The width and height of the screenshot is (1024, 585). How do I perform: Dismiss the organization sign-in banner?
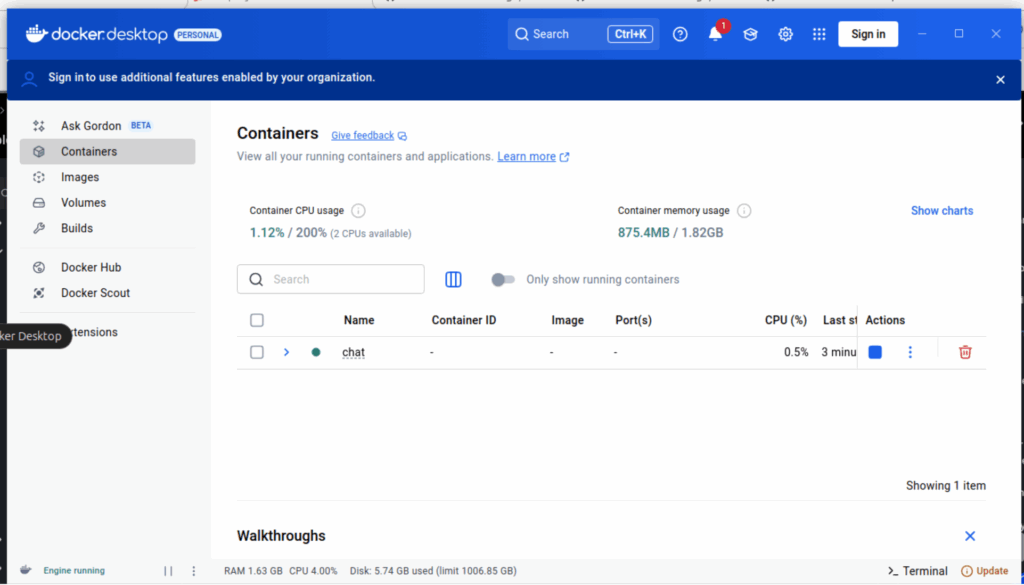1000,80
